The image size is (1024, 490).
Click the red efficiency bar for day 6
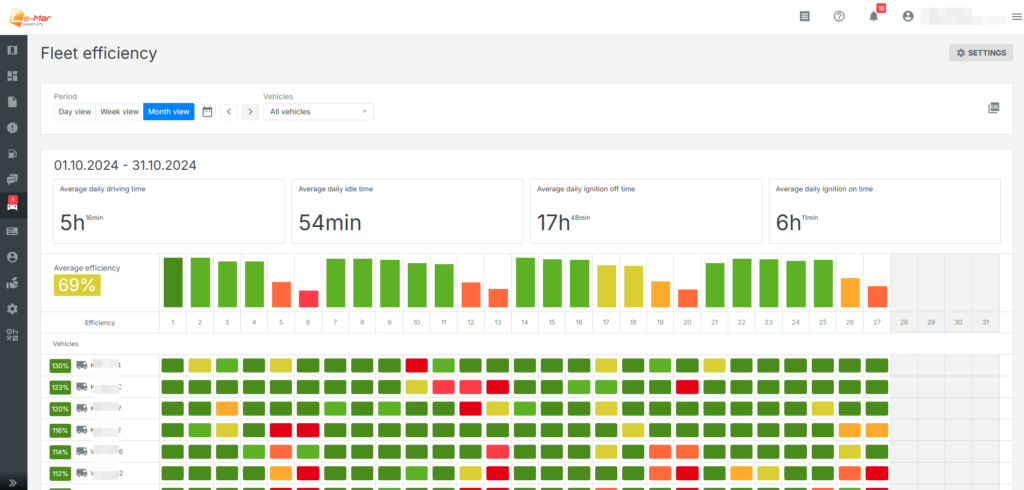point(308,299)
